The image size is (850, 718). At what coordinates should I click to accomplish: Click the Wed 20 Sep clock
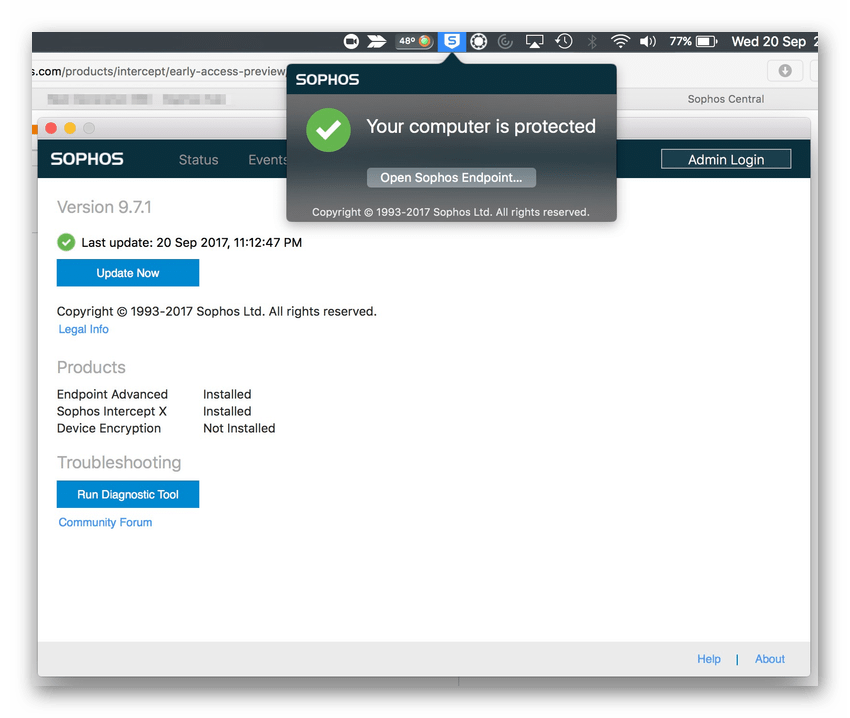774,41
